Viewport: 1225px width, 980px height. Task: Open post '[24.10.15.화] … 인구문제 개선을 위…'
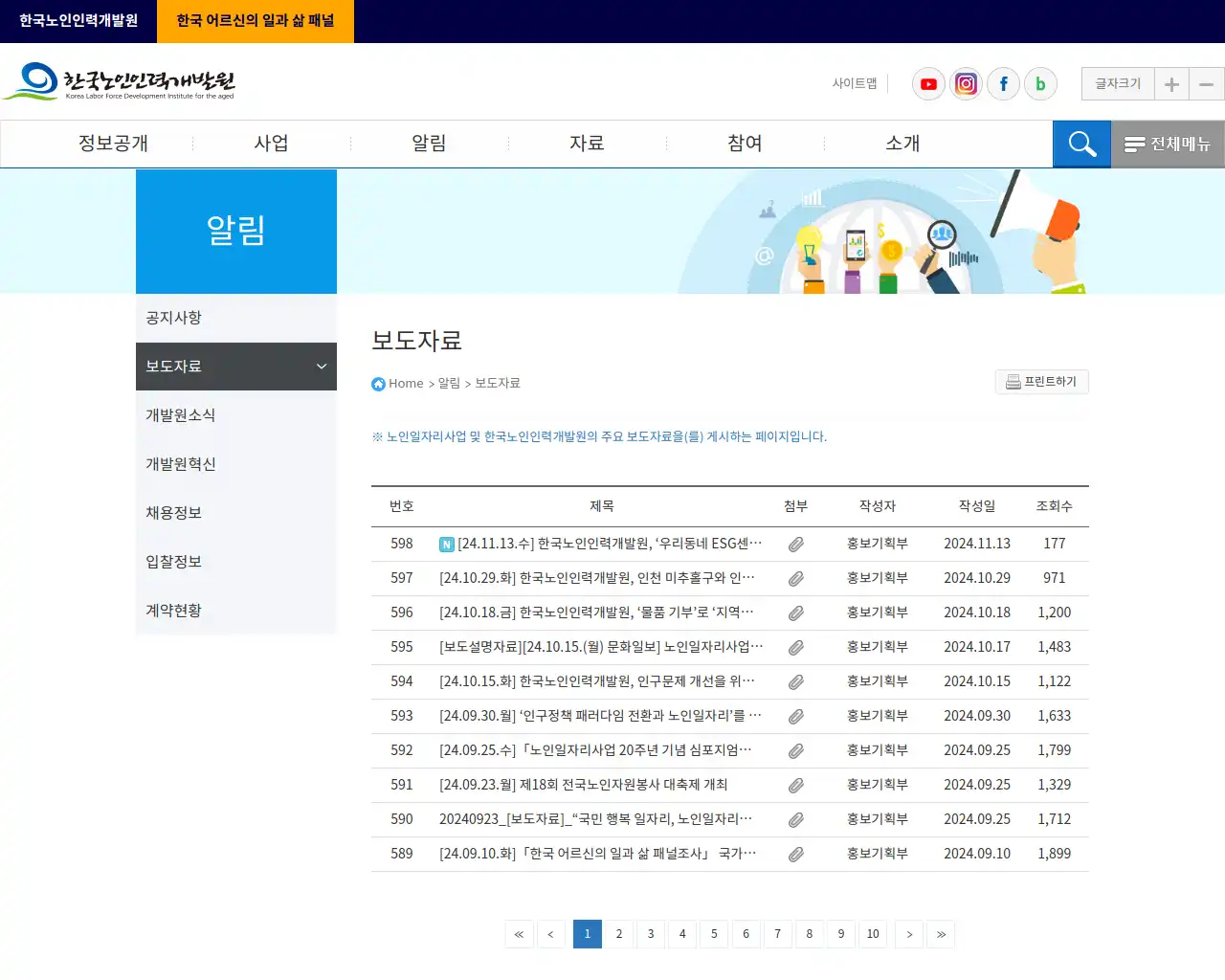pyautogui.click(x=597, y=681)
